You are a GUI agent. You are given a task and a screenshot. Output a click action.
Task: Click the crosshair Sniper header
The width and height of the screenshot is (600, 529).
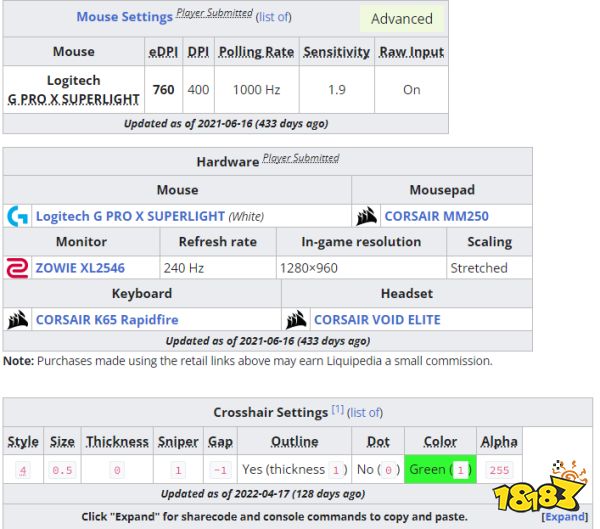point(178,442)
